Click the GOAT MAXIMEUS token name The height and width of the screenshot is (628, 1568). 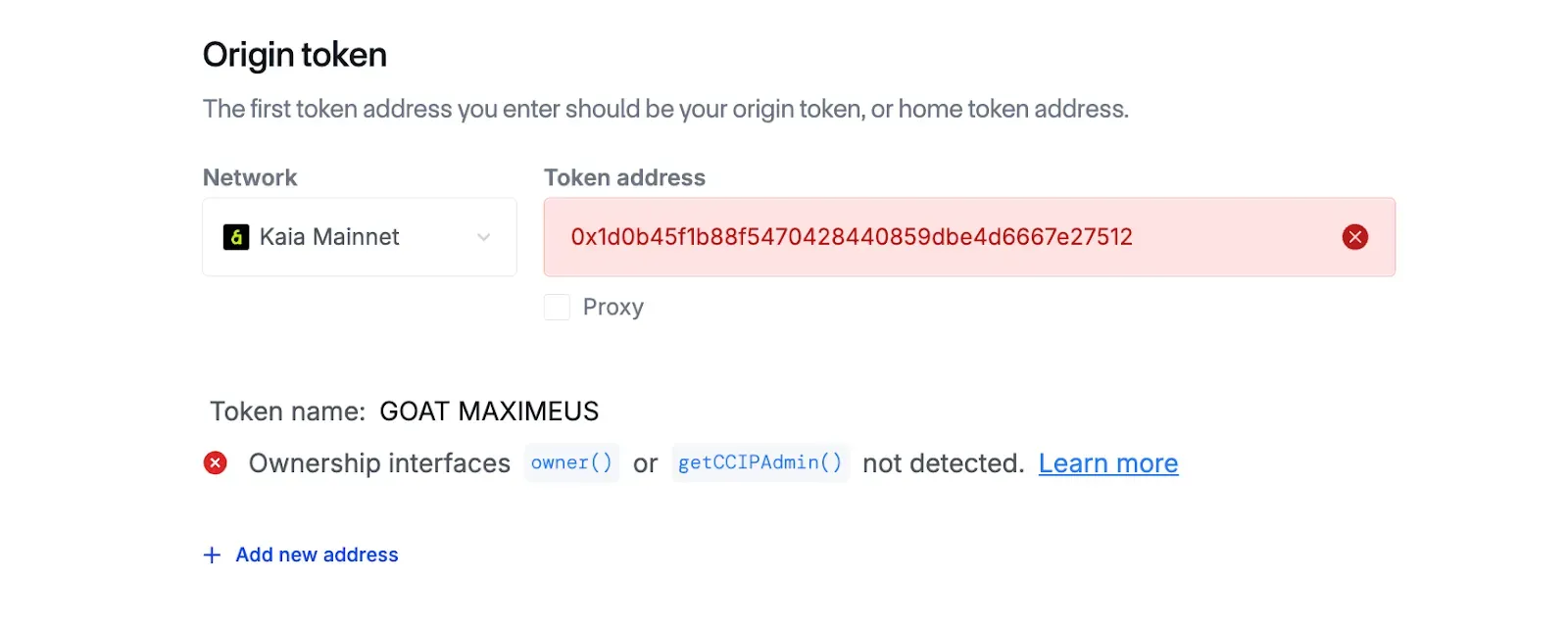click(489, 411)
